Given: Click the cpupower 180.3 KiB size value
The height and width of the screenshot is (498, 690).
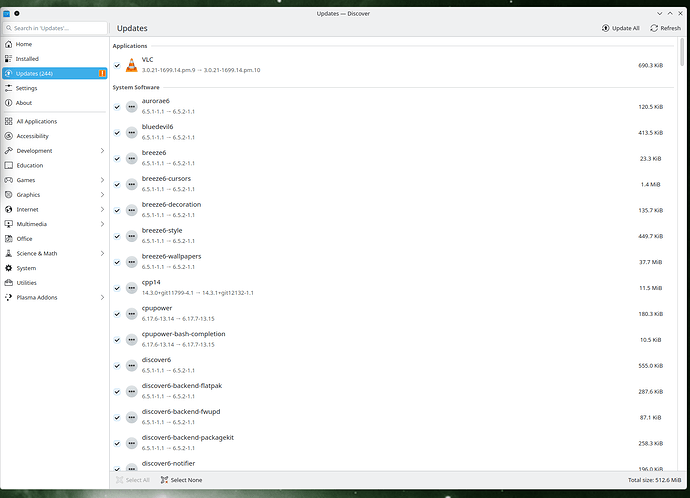Looking at the screenshot, I should [x=650, y=314].
